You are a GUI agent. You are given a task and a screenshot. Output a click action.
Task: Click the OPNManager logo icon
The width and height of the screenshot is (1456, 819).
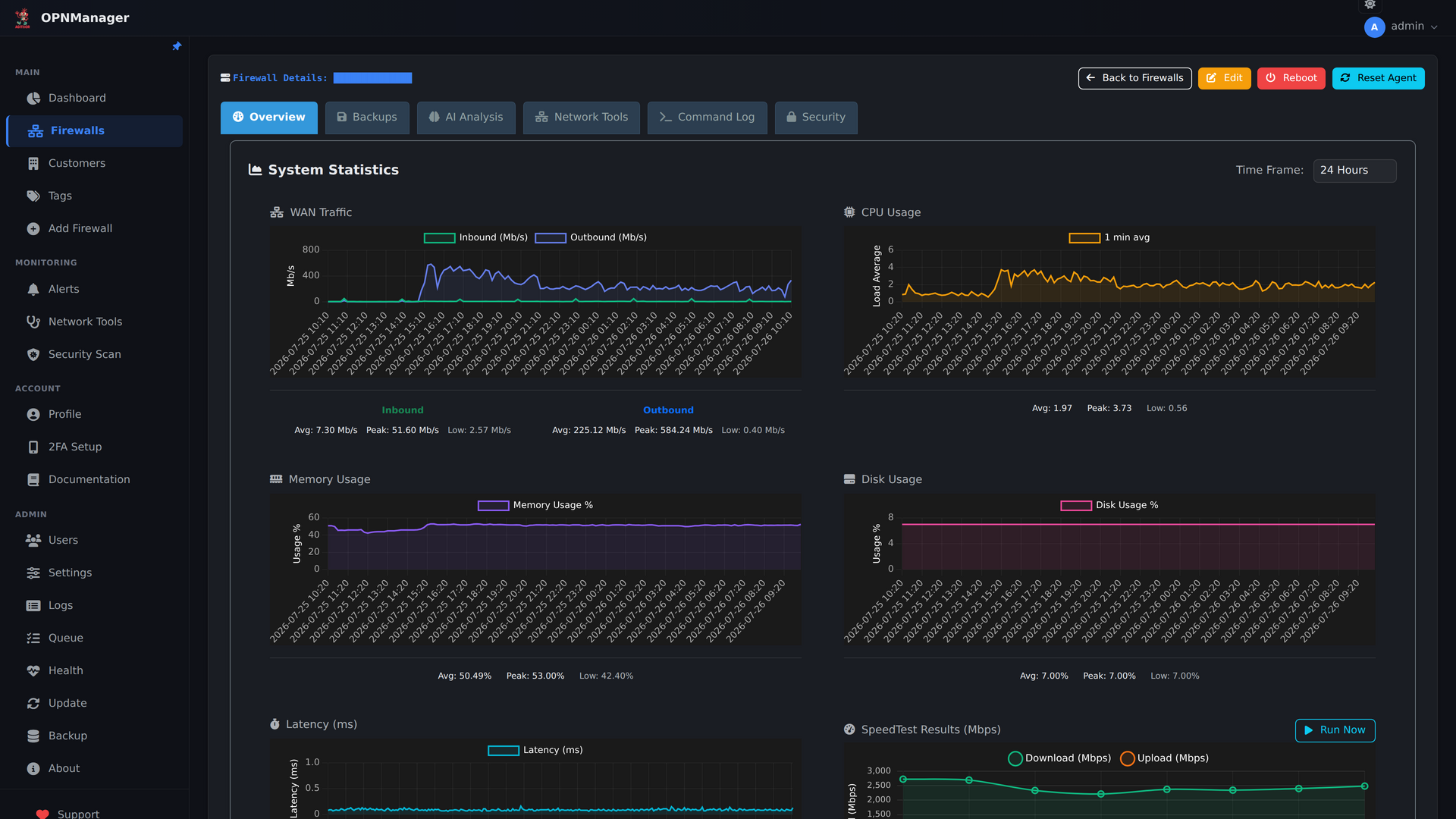click(23, 17)
